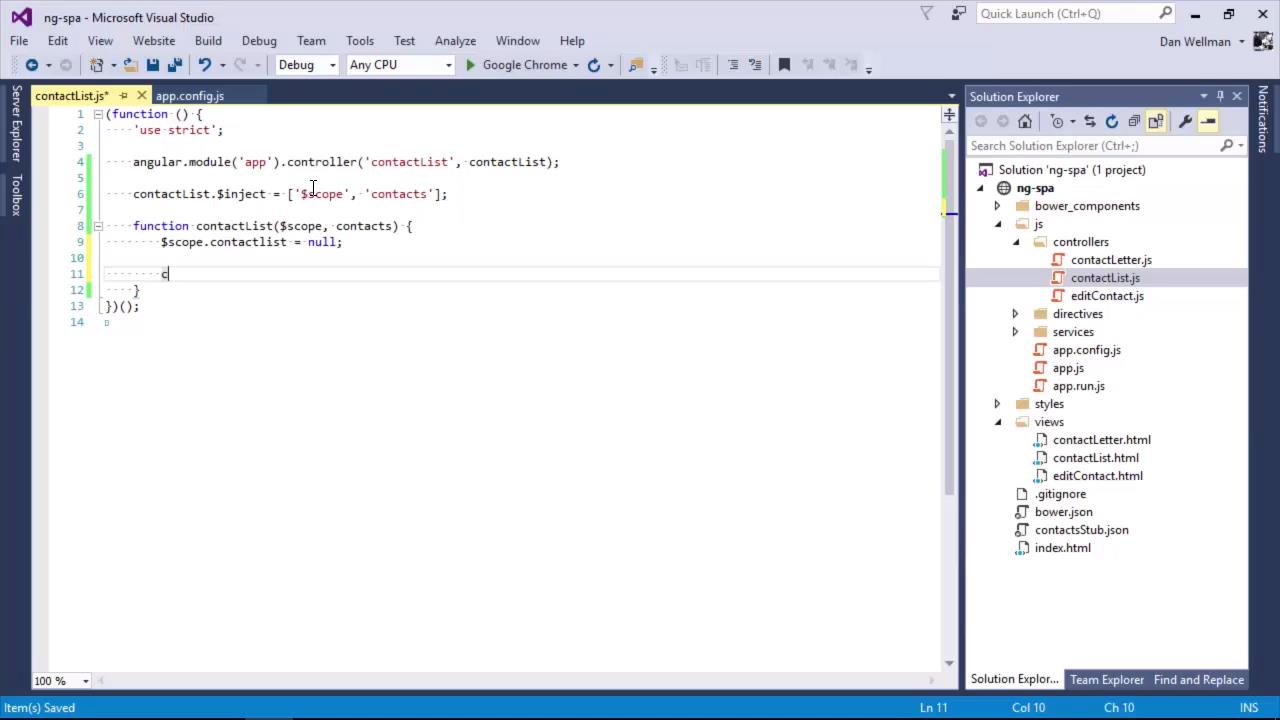Undo the last edit with the Undo icon

[205, 65]
